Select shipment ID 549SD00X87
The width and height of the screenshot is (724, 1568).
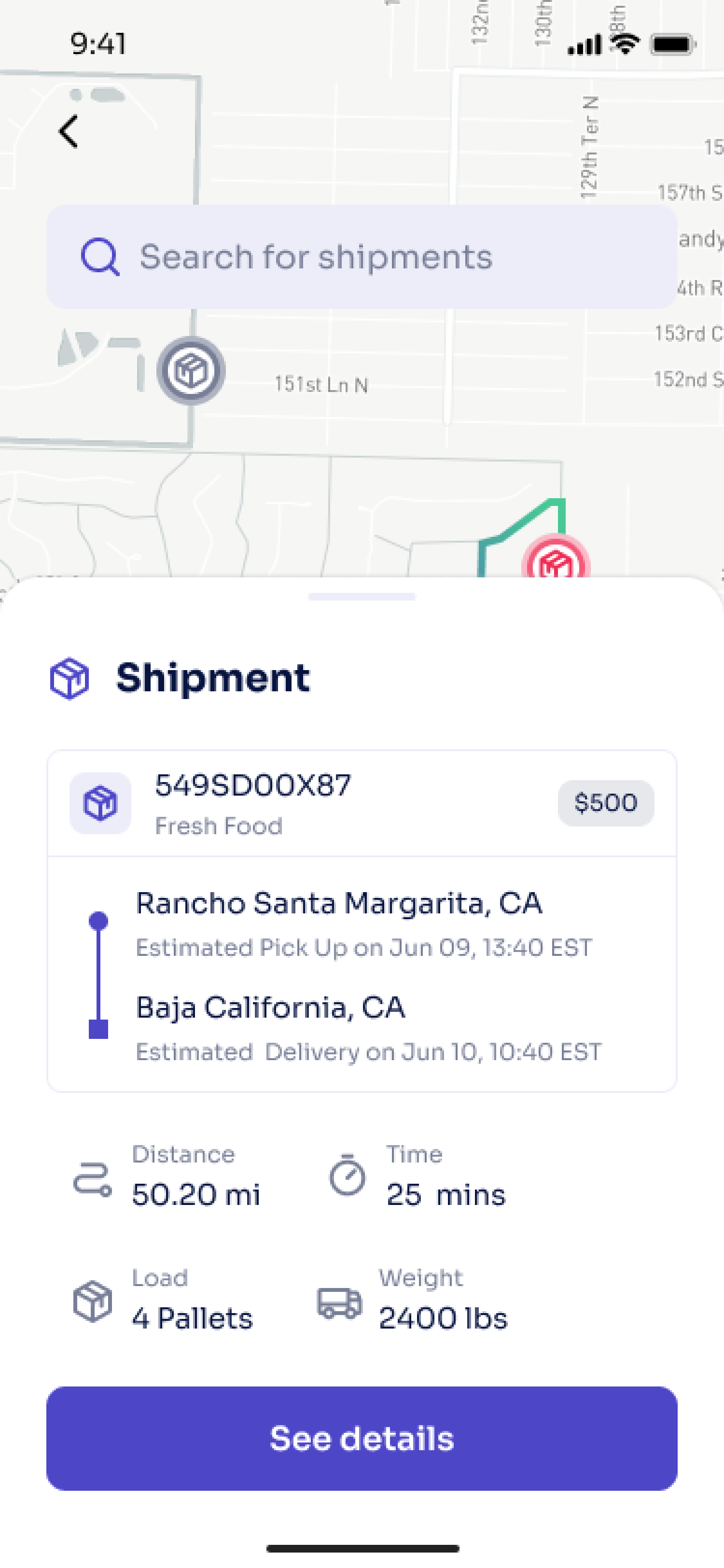tap(253, 785)
